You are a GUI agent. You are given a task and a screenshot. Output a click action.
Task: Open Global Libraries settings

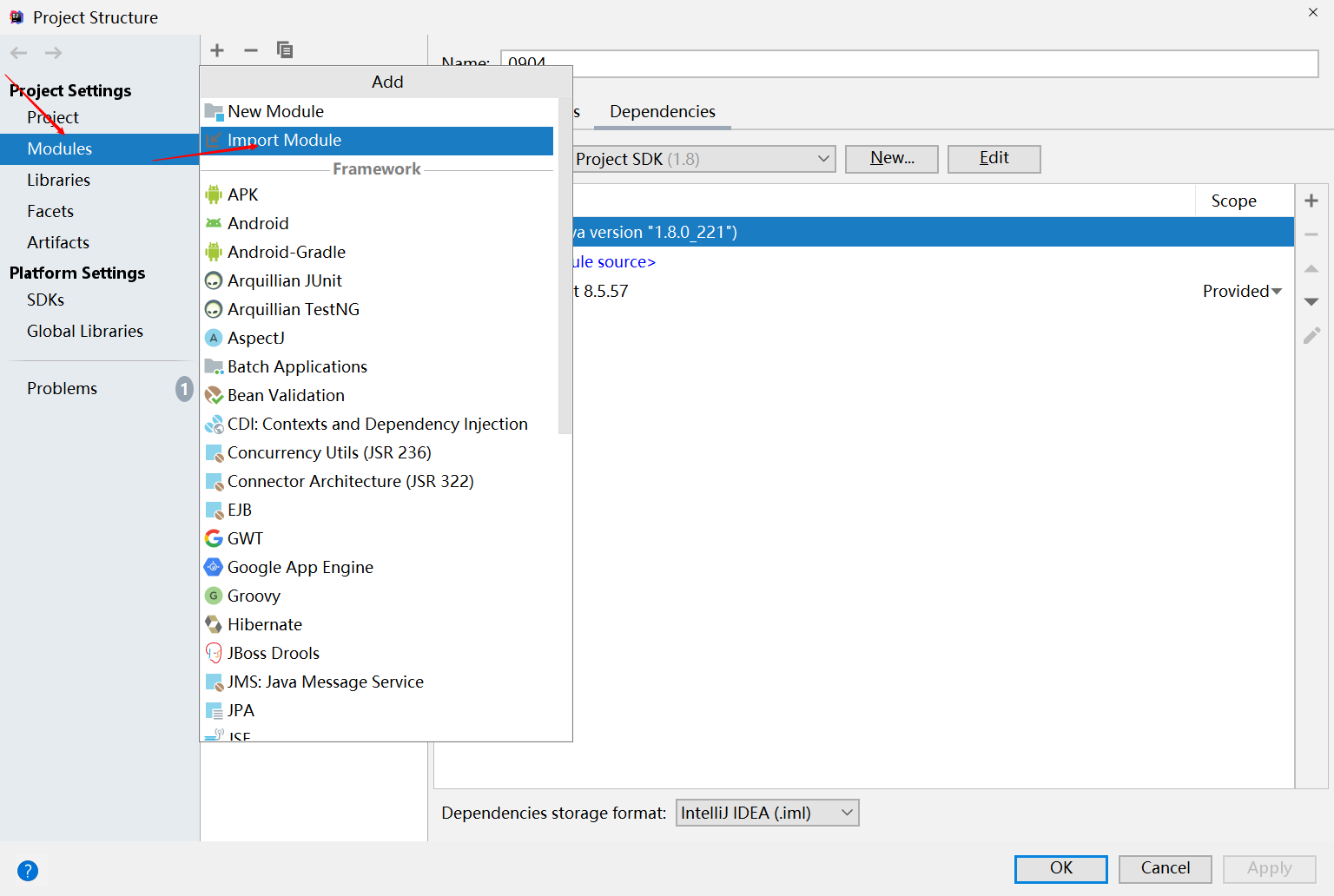tap(100, 331)
